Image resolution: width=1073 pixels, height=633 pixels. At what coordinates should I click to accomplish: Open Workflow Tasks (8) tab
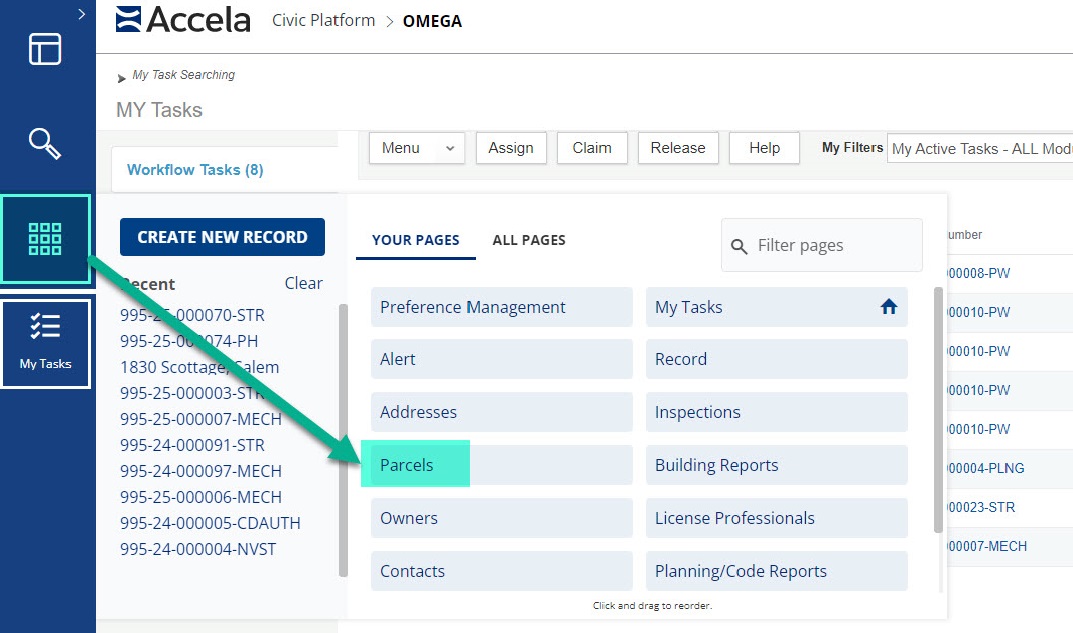pos(195,170)
